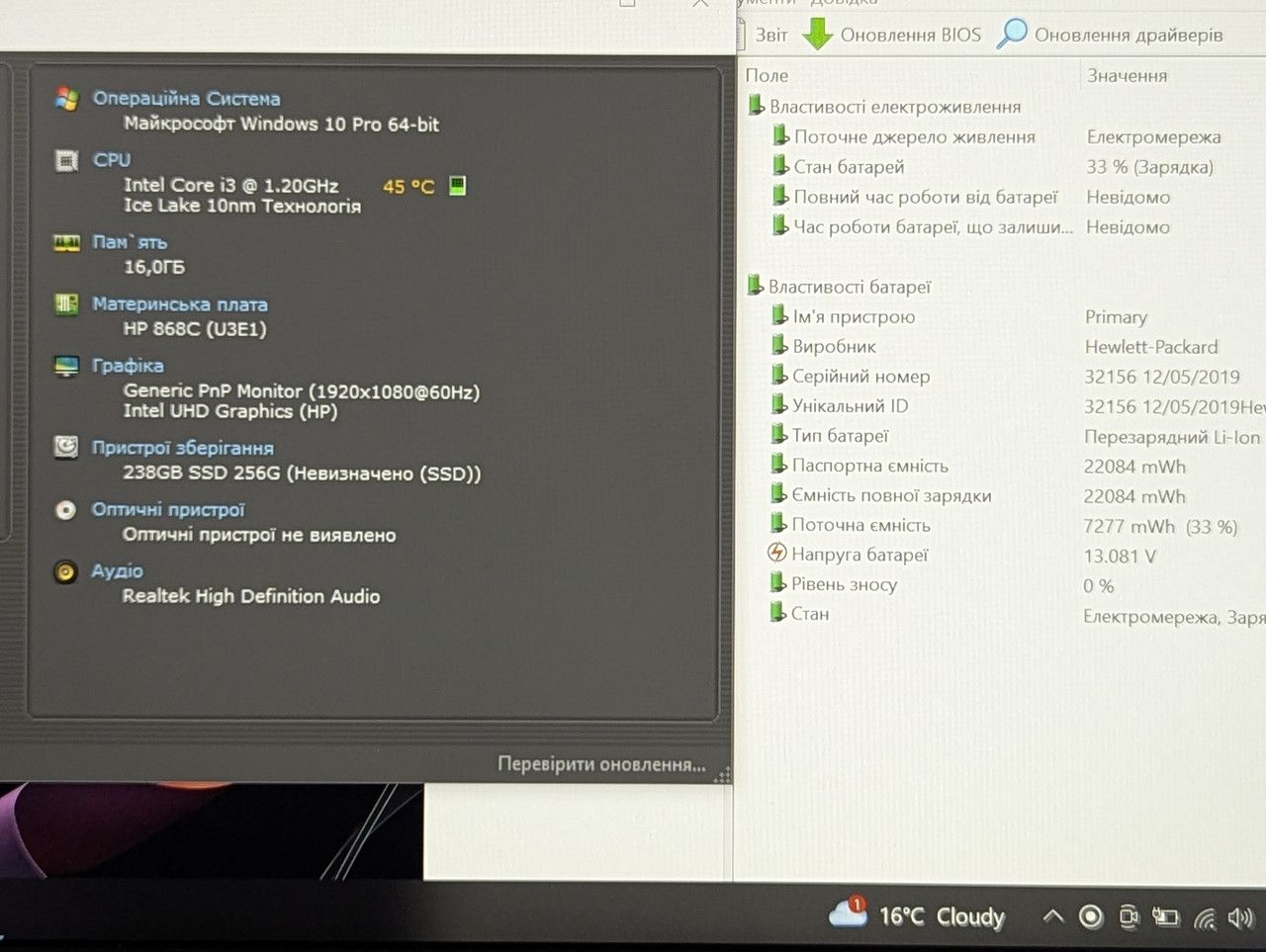Viewport: 1266px width, 952px height.
Task: Click the Графіка monitor icon
Action: pyautogui.click(x=66, y=366)
